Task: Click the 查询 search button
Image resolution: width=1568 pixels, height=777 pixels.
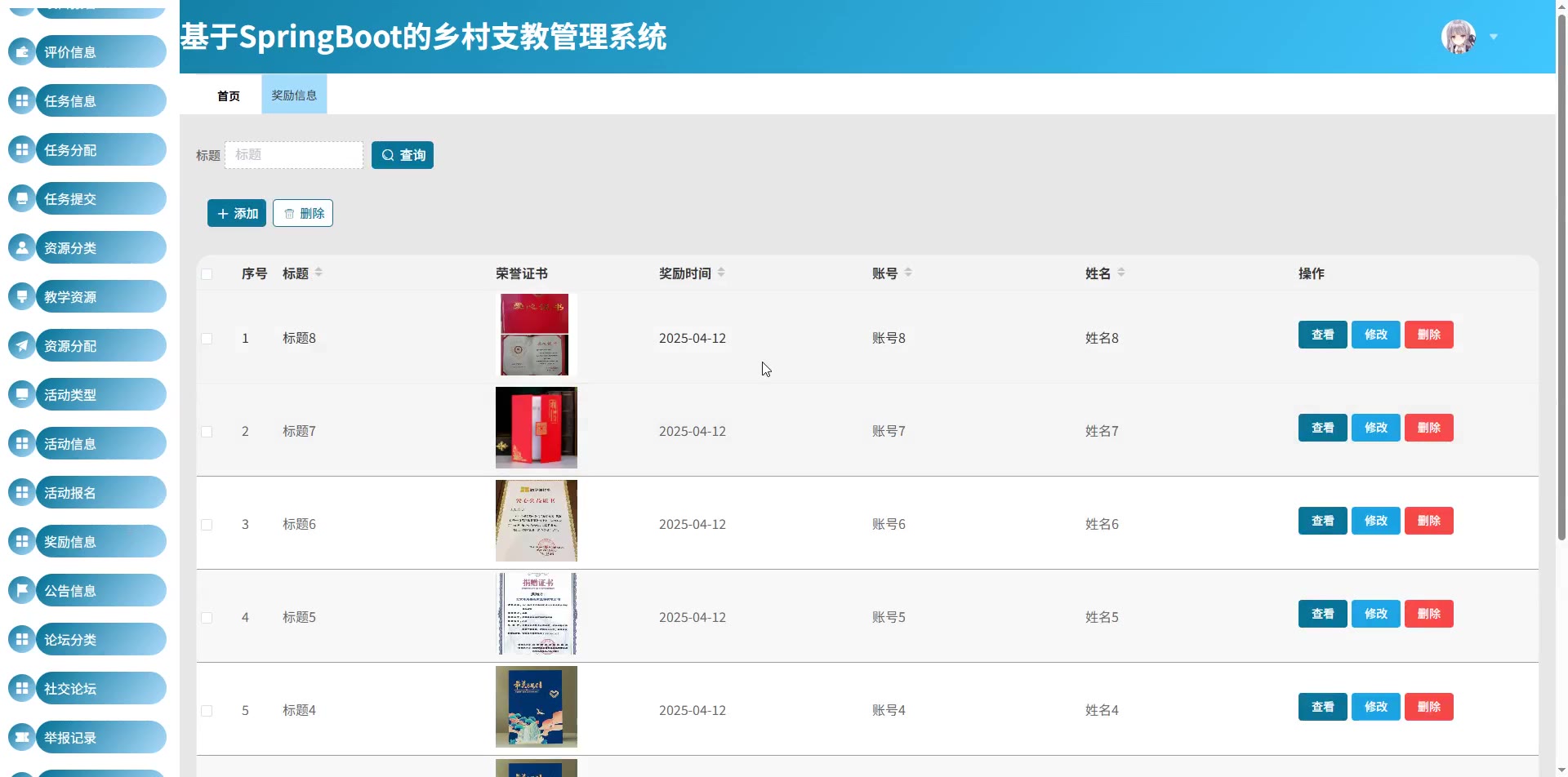Action: point(403,155)
